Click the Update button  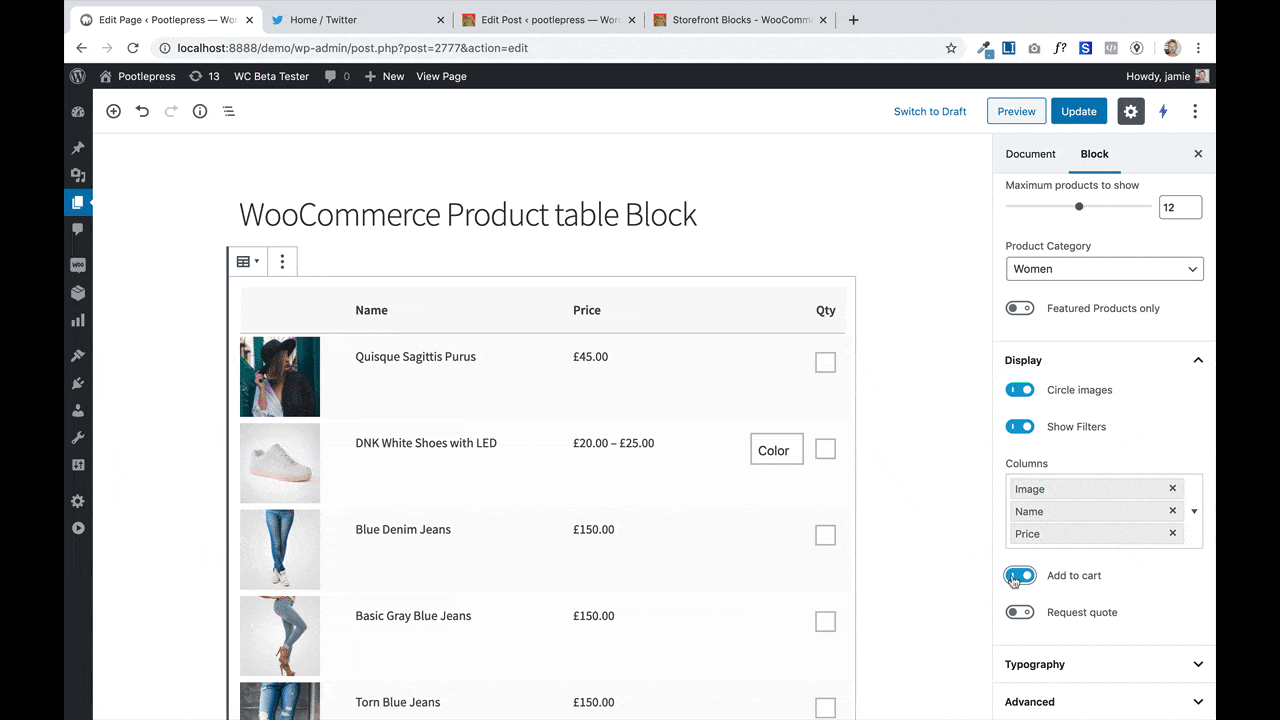tap(1078, 111)
